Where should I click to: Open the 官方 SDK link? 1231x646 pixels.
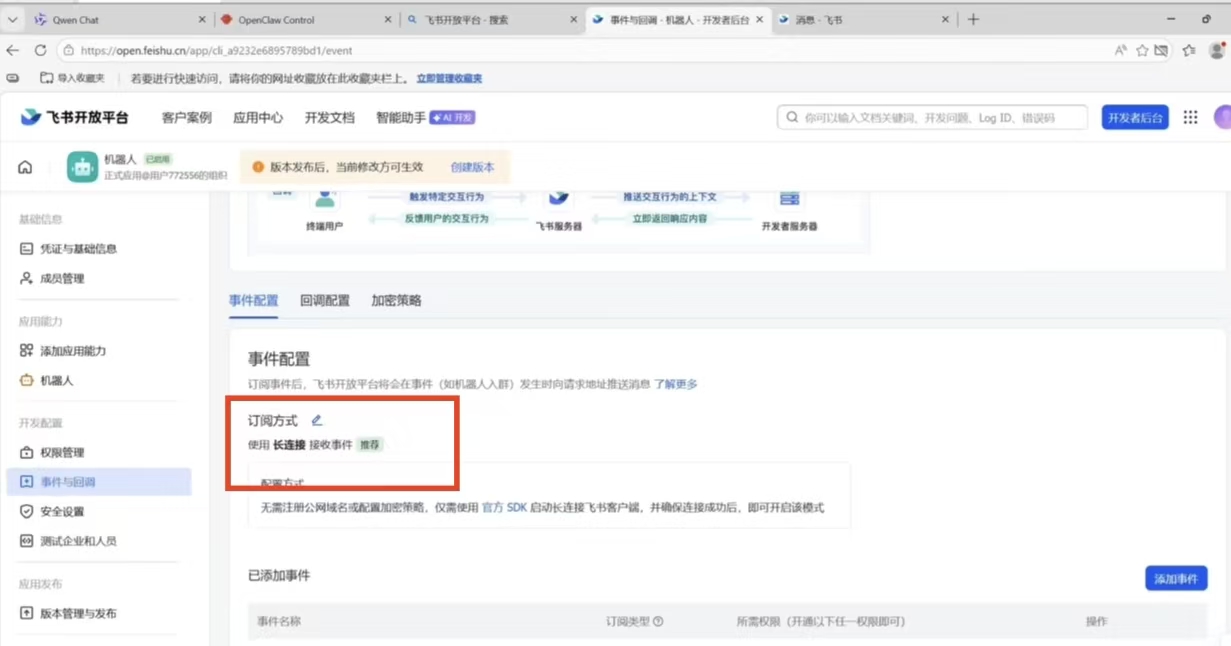[x=504, y=508]
